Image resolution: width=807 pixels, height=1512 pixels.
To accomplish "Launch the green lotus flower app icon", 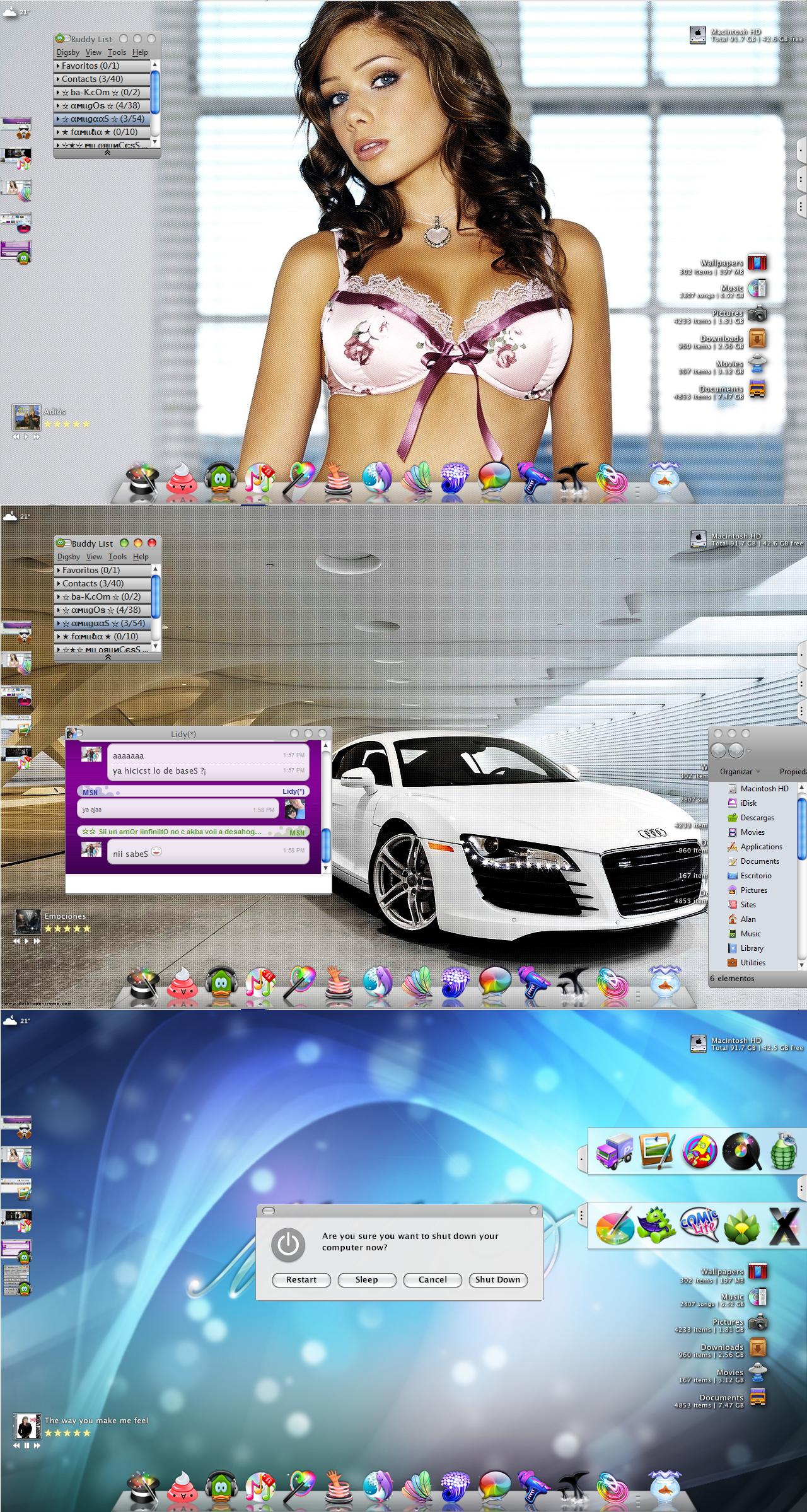I will 741,1227.
